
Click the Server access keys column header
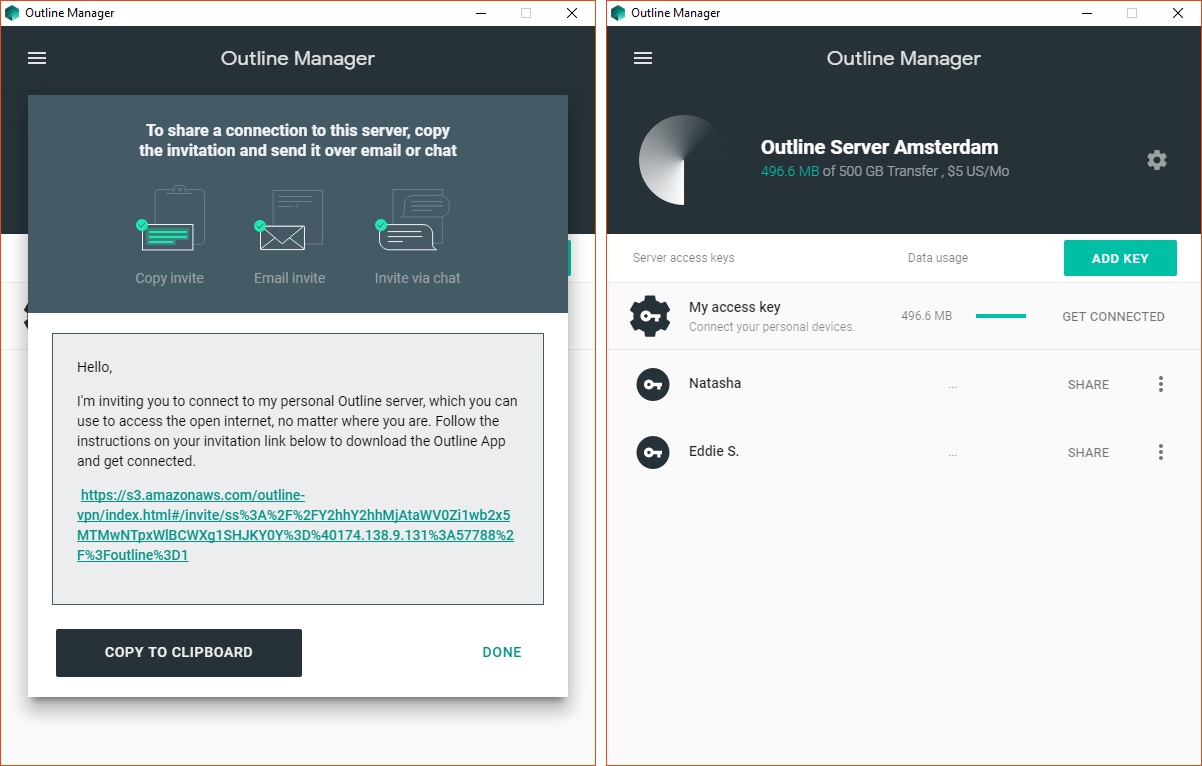pos(684,258)
